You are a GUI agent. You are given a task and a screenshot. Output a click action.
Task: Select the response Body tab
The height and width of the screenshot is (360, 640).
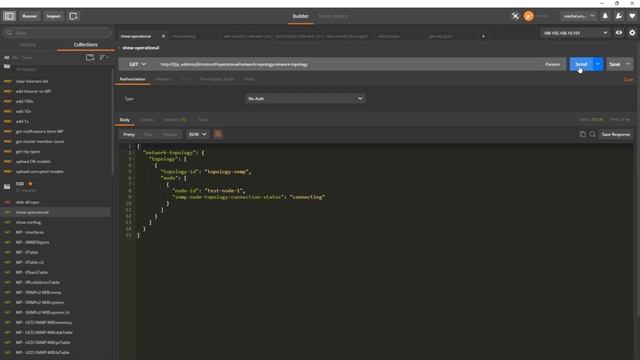tap(124, 120)
